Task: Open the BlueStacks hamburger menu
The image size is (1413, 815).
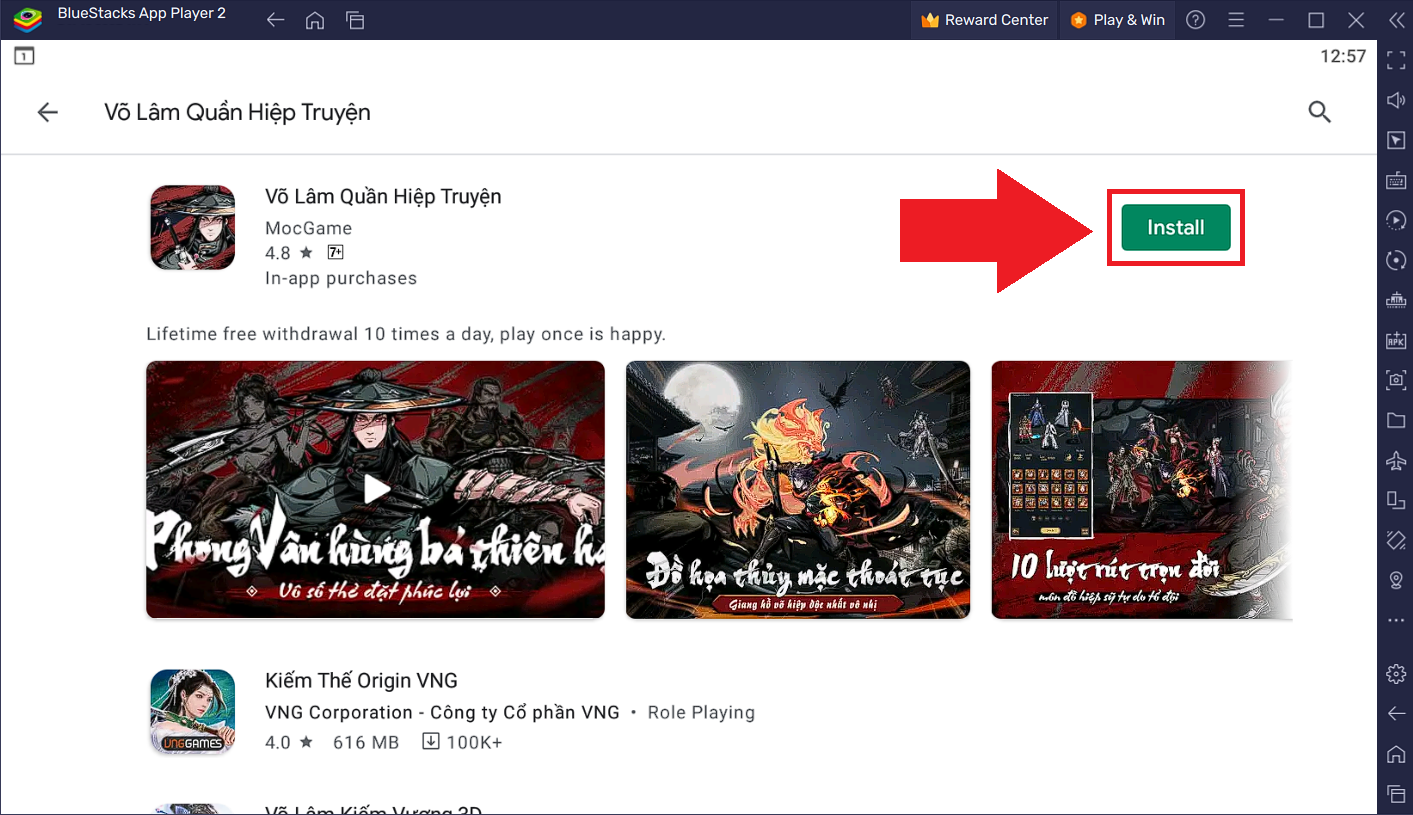Action: [1235, 20]
